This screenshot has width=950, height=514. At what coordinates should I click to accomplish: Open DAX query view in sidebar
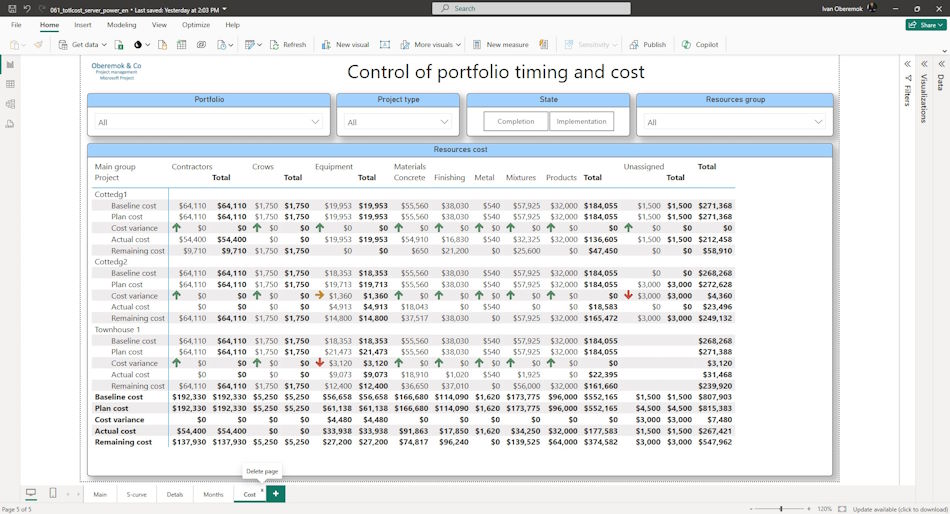click(10, 124)
